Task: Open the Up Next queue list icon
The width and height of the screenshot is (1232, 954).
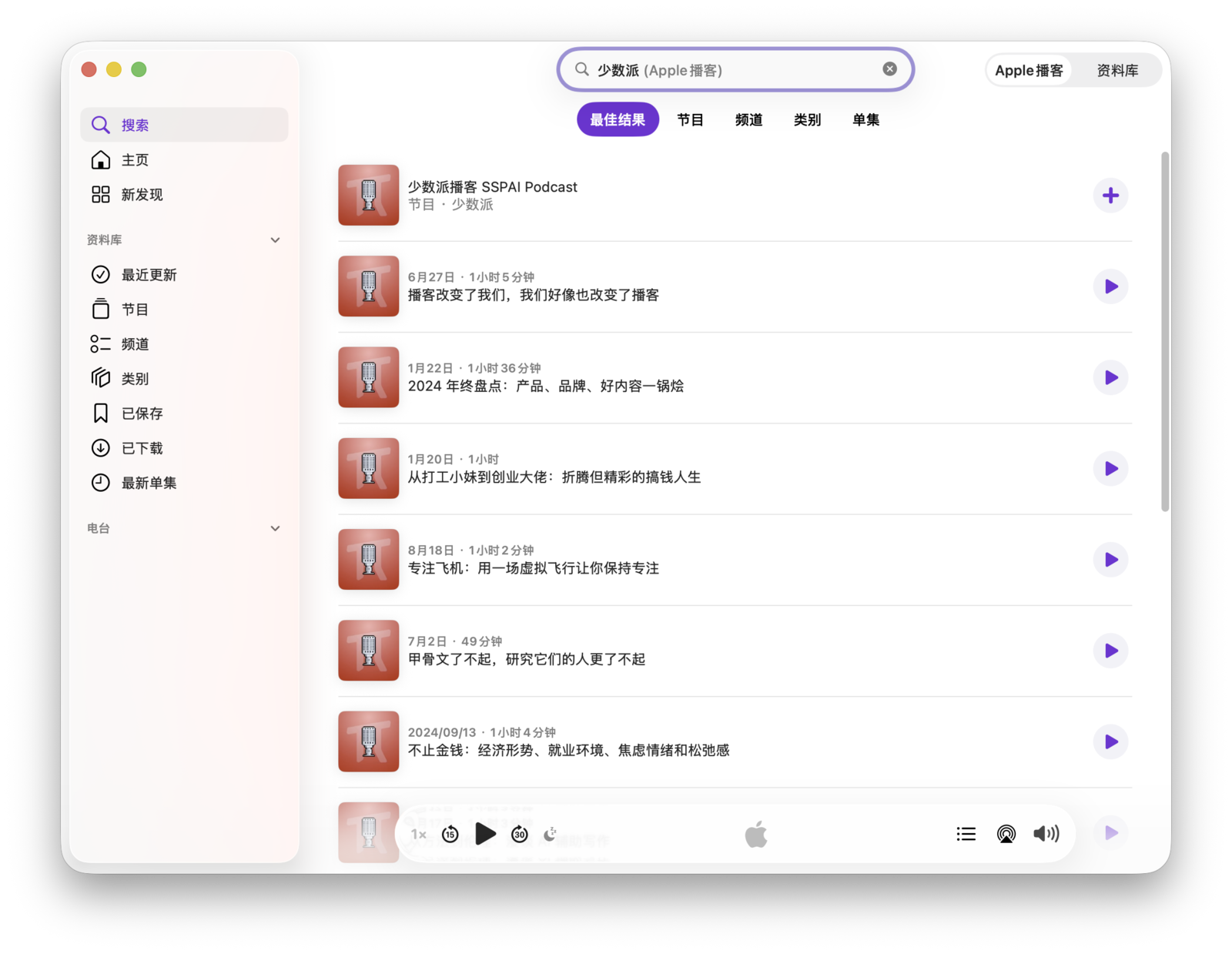Action: point(966,834)
